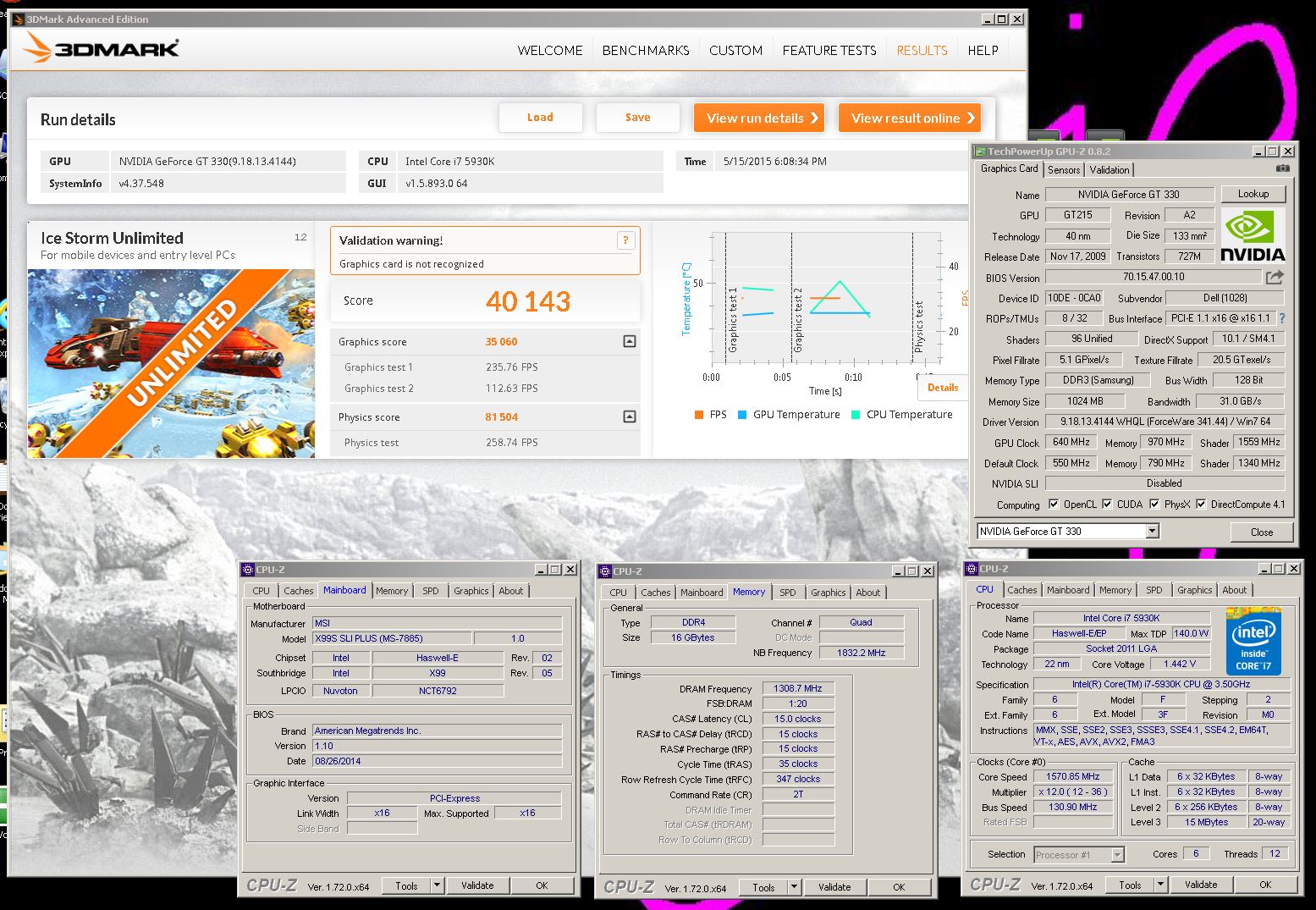The width and height of the screenshot is (1316, 910).
Task: Click the Bus Interface question mark in GPU-Z
Action: [1282, 318]
